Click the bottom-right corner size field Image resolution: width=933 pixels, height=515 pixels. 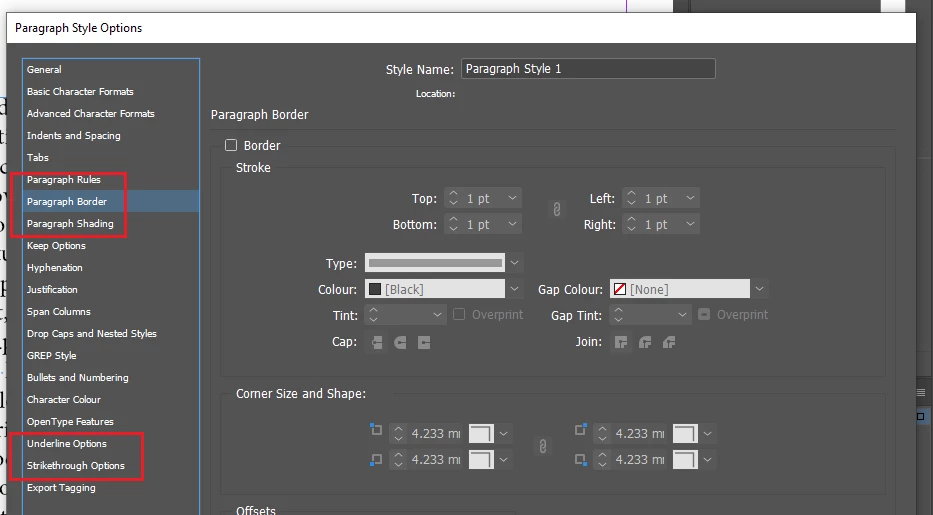pyautogui.click(x=640, y=460)
